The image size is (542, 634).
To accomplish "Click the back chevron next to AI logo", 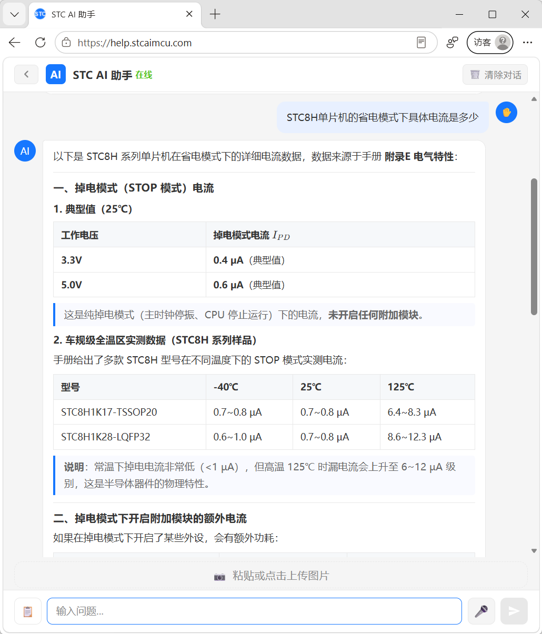I will point(26,74).
